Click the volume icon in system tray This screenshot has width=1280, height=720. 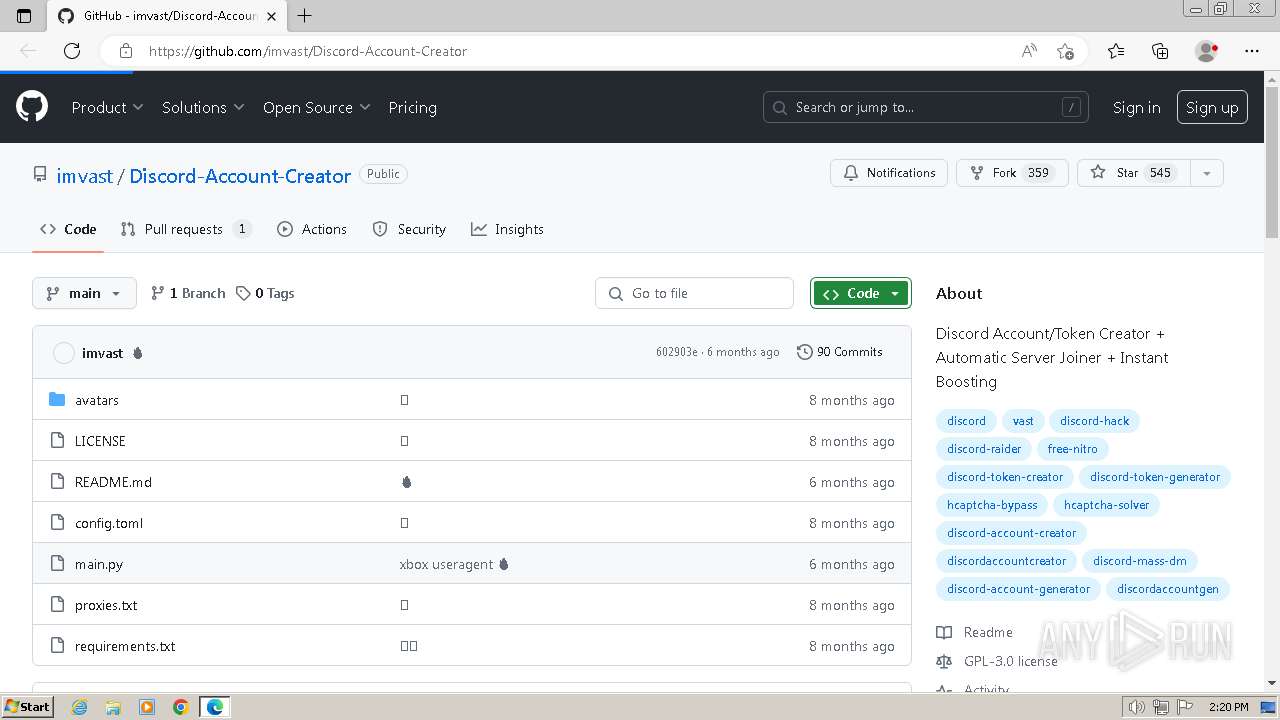[1136, 707]
